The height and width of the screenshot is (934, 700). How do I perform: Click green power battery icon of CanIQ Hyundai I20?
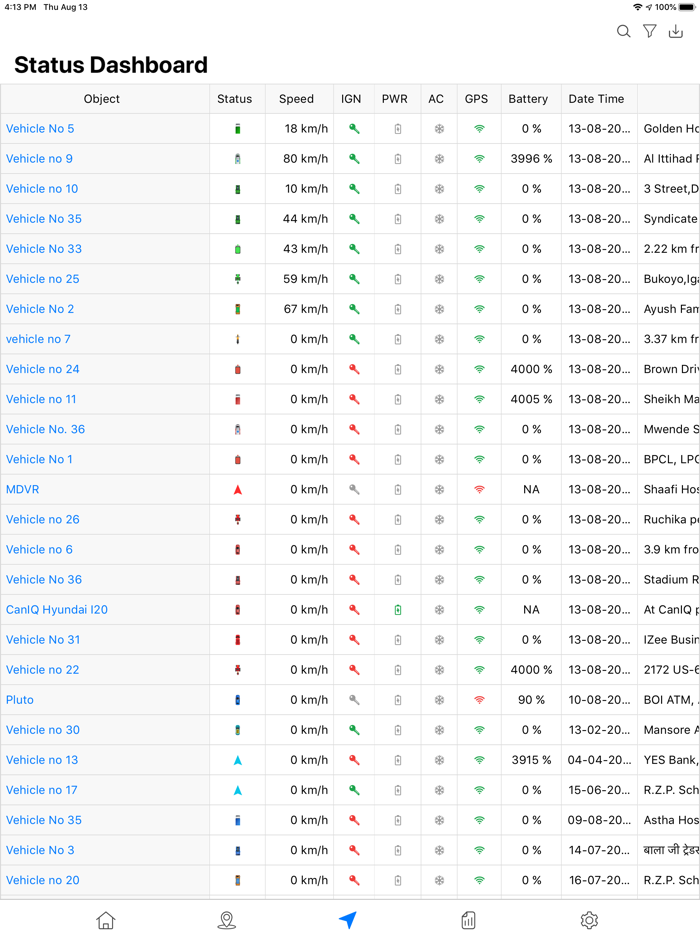pos(398,609)
